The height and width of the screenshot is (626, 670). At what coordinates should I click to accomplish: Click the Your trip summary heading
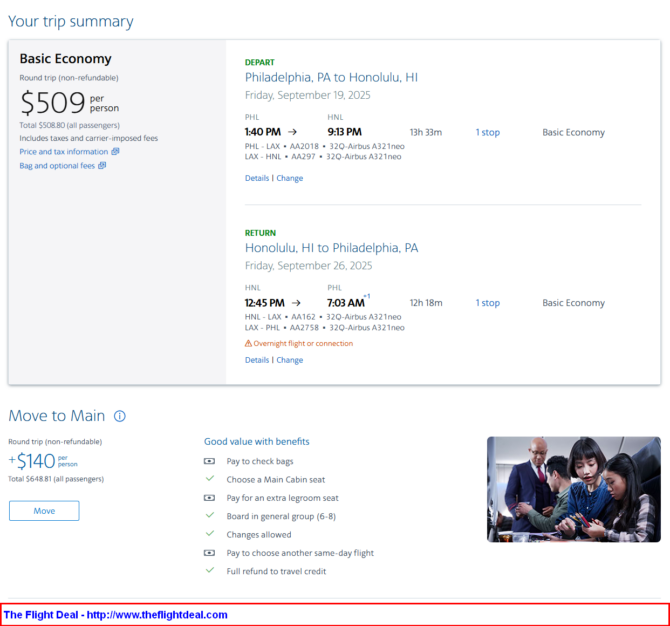71,22
